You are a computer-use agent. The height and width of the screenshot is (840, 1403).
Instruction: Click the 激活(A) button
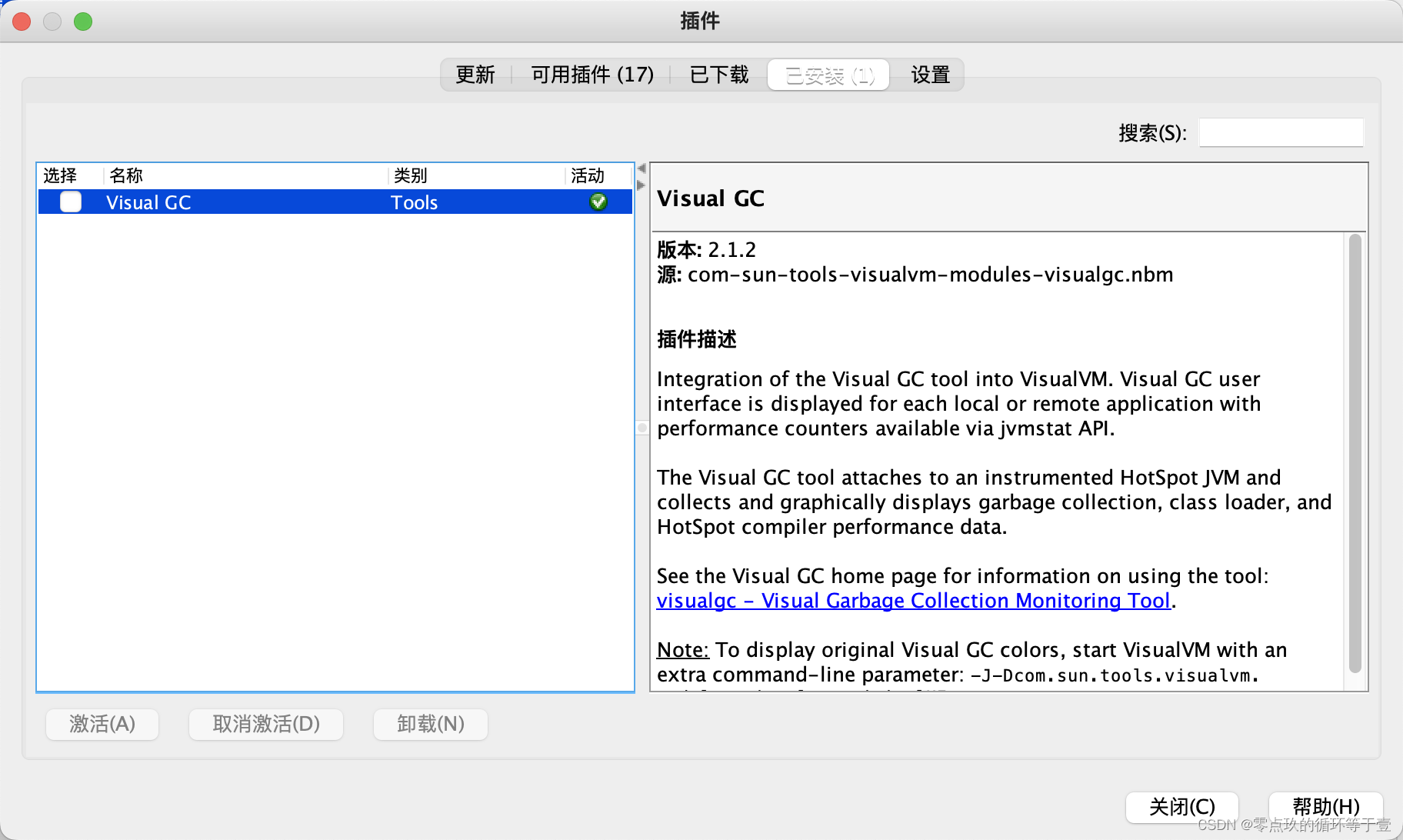pos(102,724)
